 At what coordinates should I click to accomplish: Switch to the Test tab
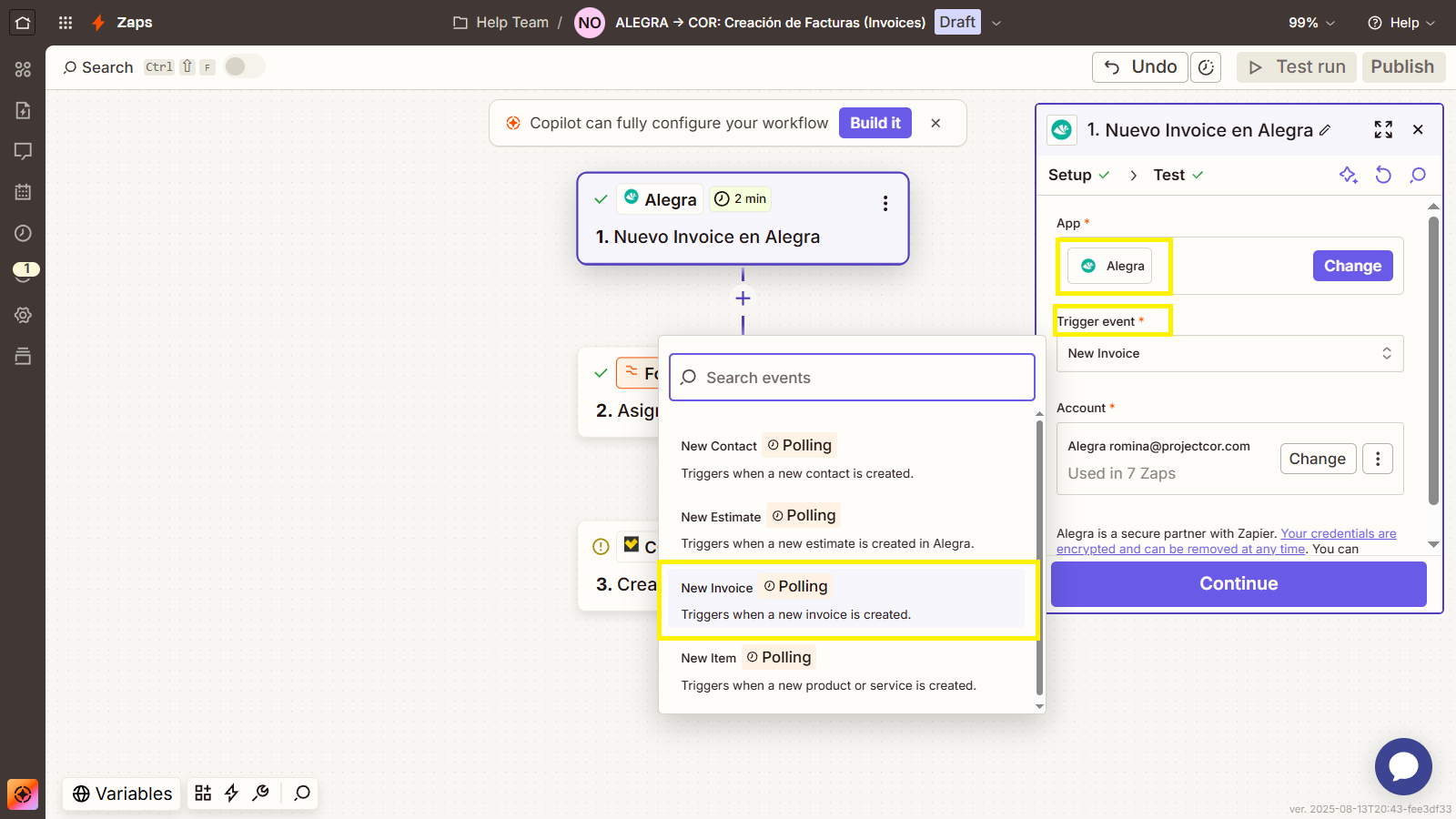tap(1178, 175)
